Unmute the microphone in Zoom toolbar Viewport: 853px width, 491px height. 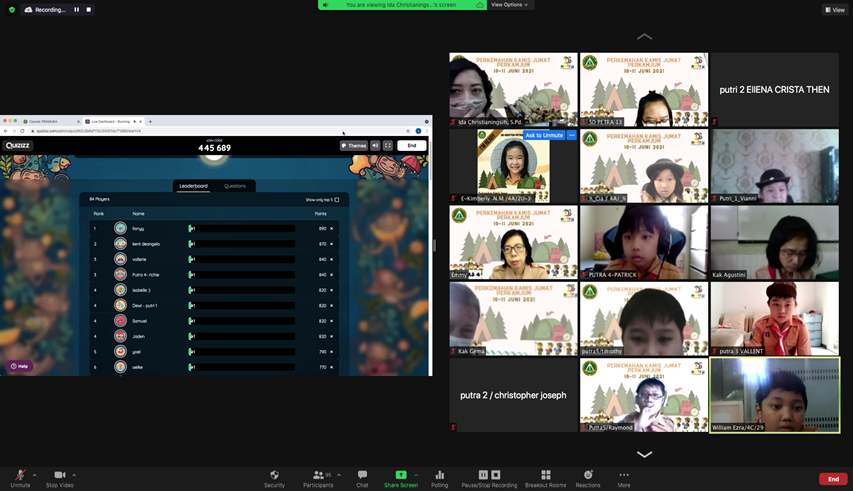pyautogui.click(x=19, y=476)
